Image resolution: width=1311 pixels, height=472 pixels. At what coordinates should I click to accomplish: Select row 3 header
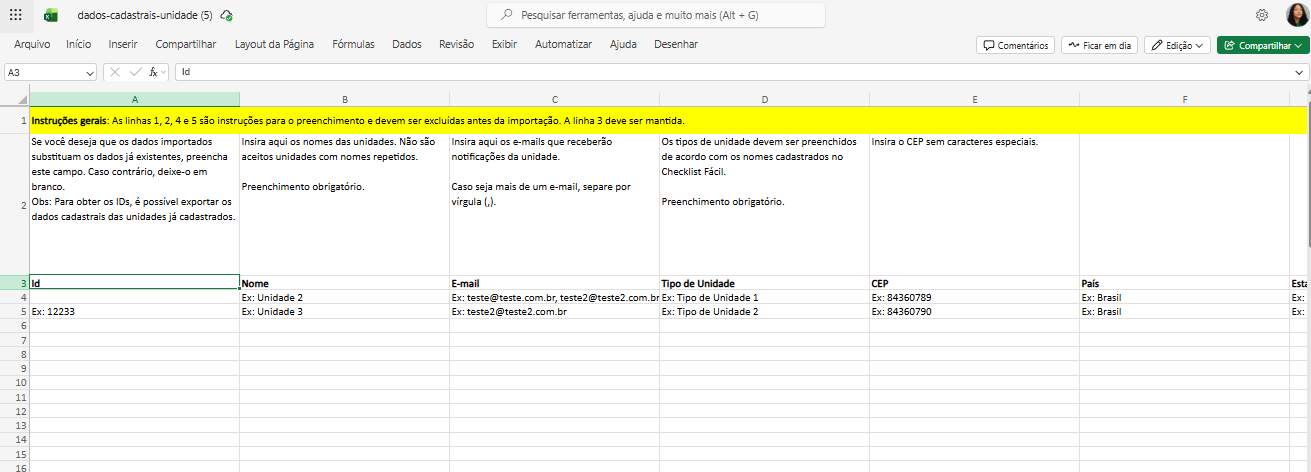point(15,283)
